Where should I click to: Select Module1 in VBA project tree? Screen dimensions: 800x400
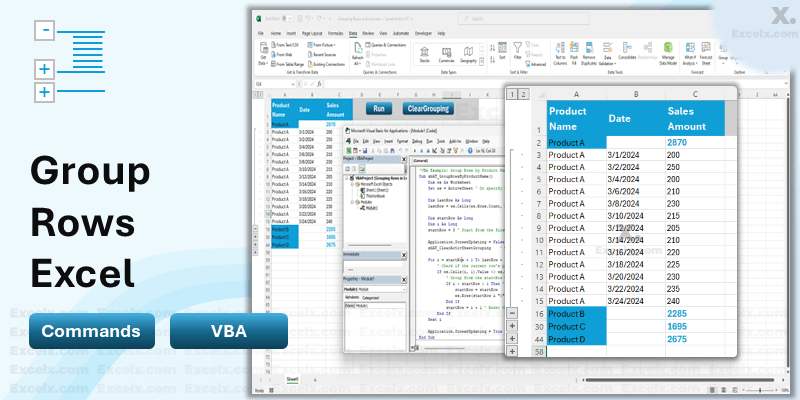click(x=371, y=208)
